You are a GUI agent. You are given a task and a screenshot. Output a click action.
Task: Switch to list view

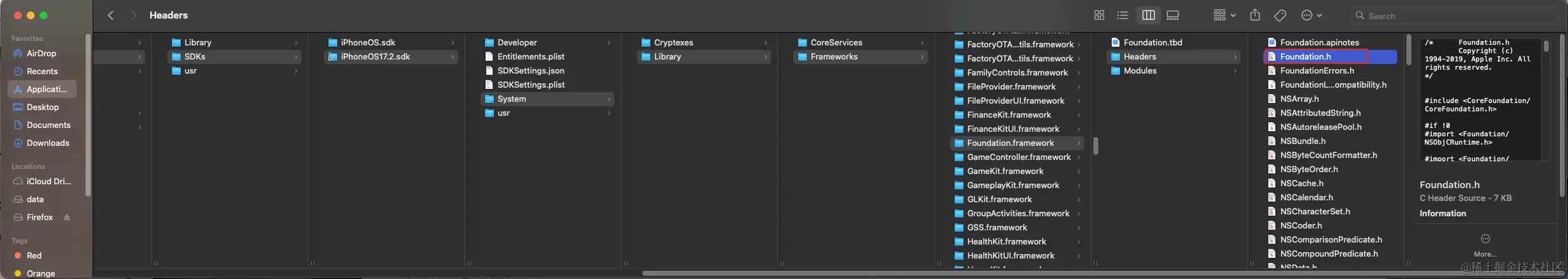coord(1123,15)
